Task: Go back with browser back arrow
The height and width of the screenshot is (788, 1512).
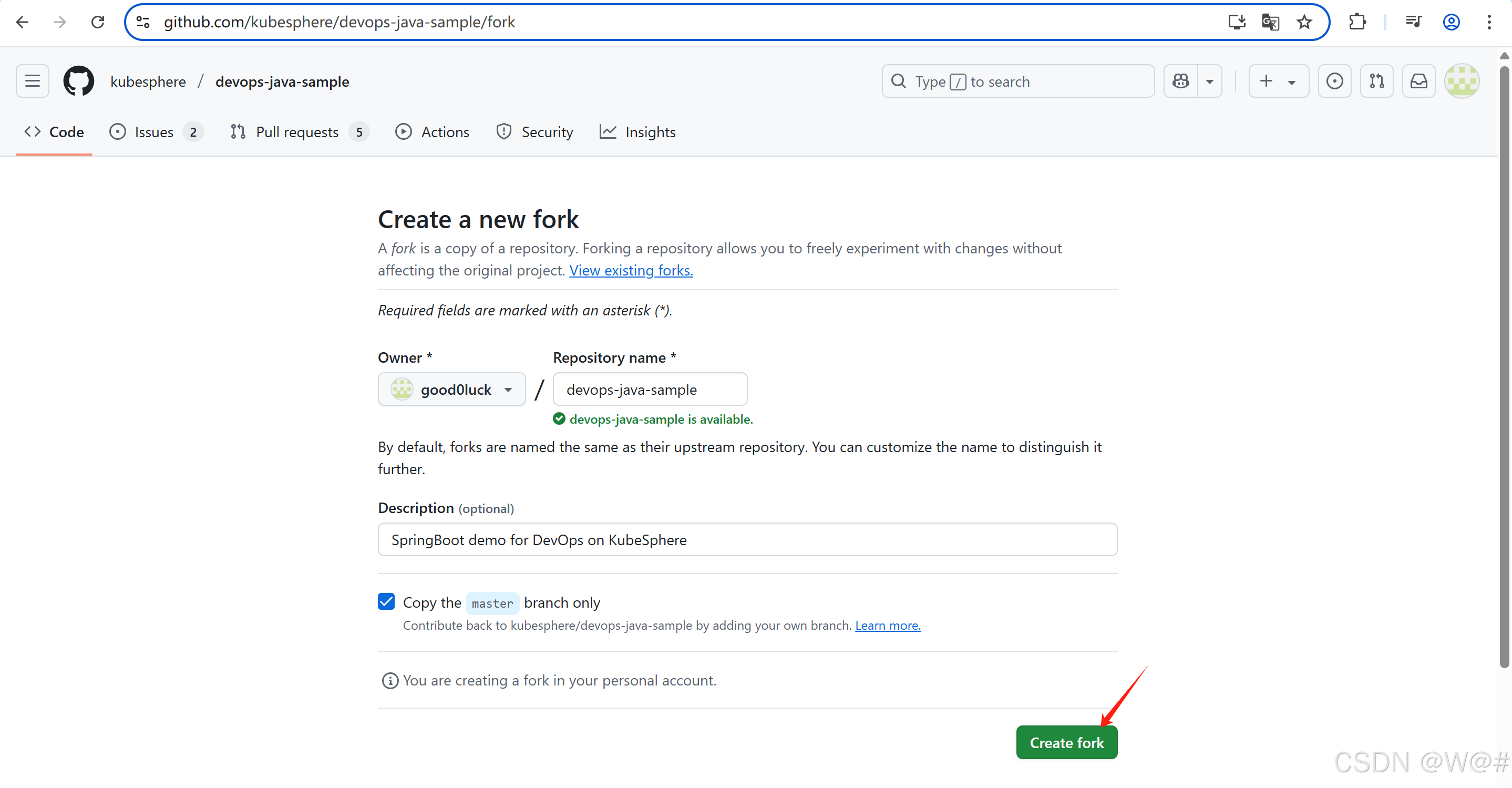Action: coord(22,22)
